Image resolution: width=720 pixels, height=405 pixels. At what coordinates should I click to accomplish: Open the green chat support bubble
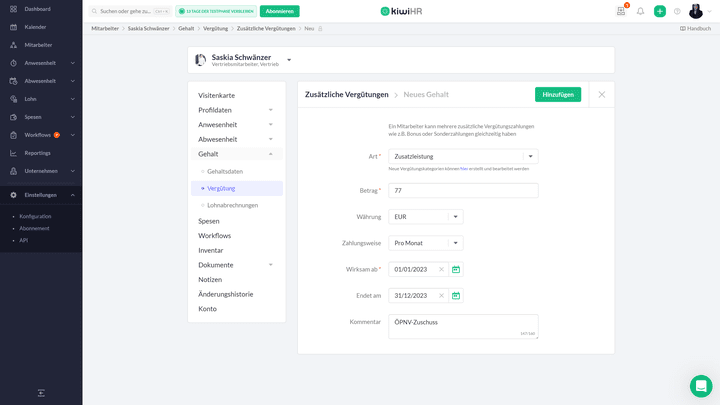coord(700,386)
